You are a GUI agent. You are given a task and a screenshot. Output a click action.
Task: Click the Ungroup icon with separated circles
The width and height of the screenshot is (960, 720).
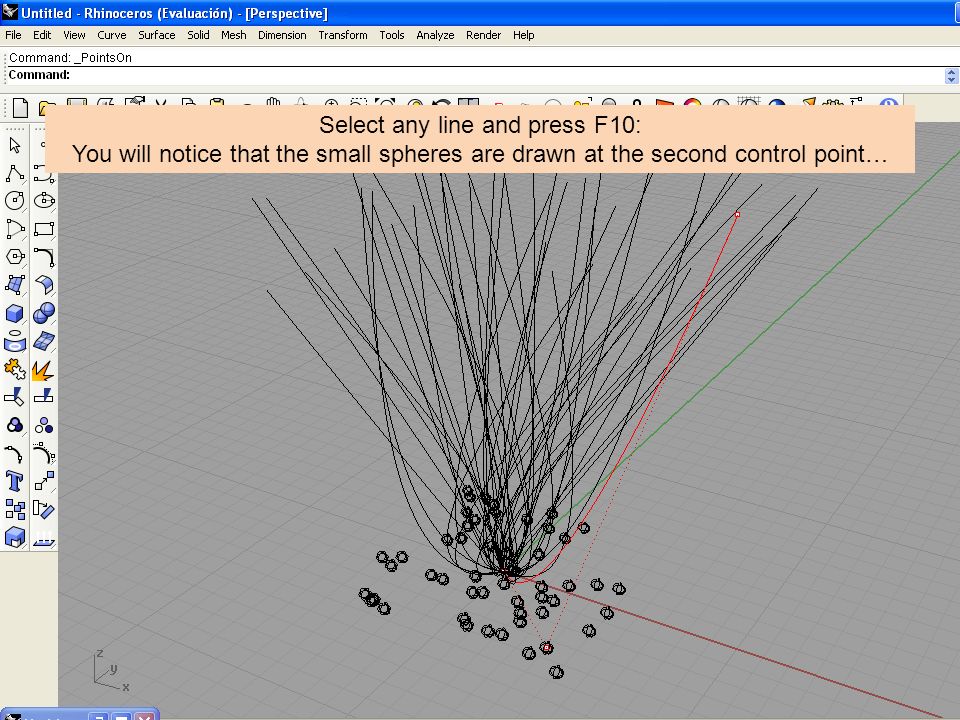[44, 426]
